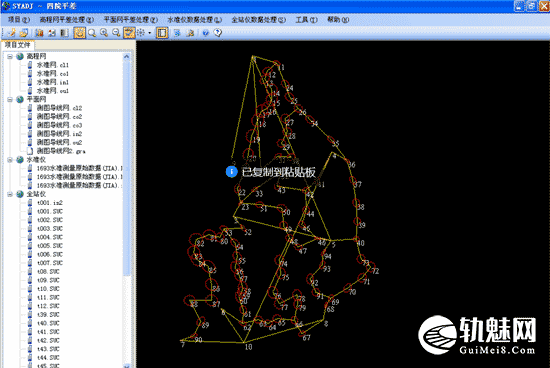Click the toolbar icon left of the striped table icon
This screenshot has height=368, width=550.
52,33
